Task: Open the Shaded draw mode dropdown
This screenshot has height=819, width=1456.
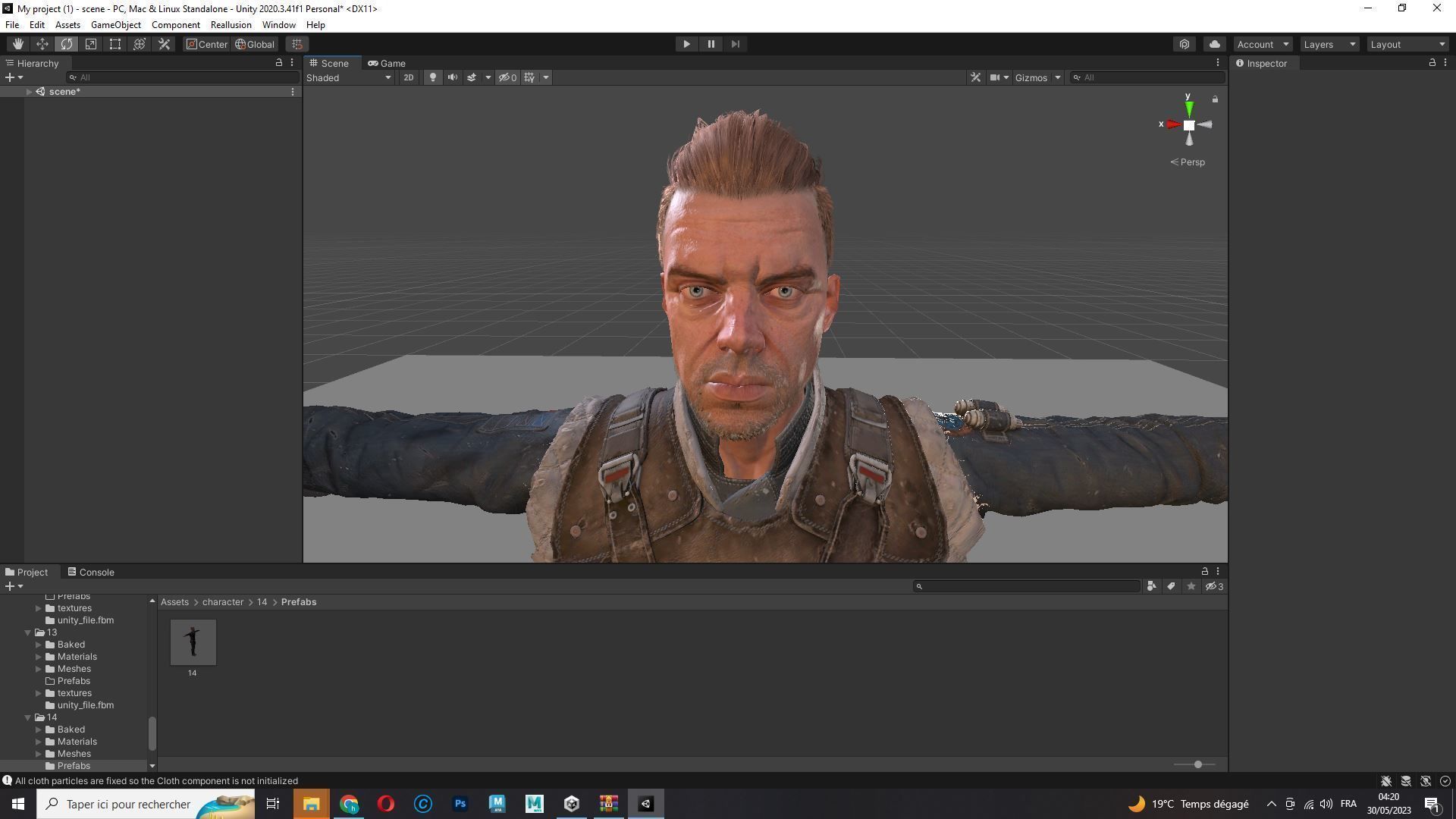Action: [349, 77]
